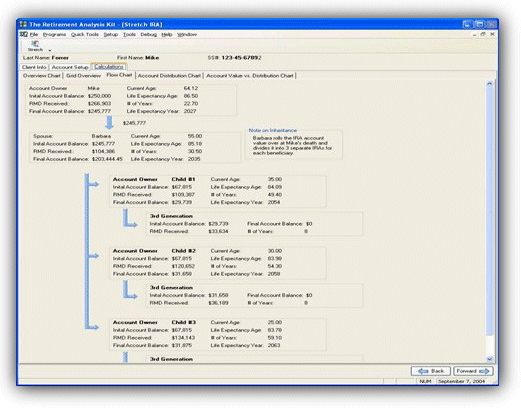This screenshot has height=408, width=521.
Task: Click First Name value Mike
Action: [152, 58]
